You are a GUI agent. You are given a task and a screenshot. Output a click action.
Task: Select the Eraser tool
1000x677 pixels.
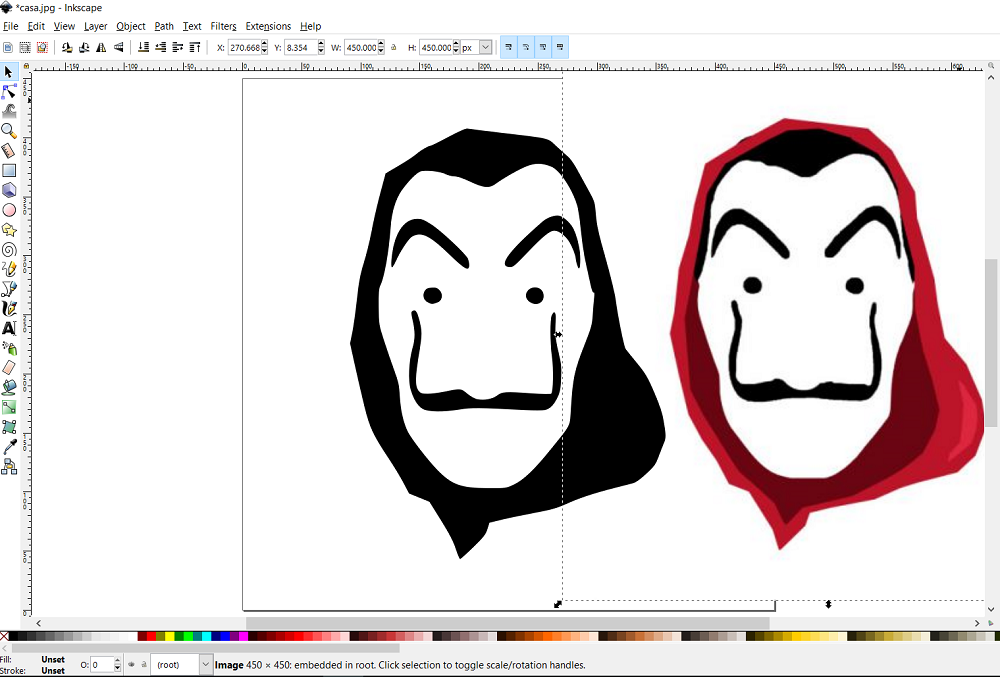click(9, 368)
